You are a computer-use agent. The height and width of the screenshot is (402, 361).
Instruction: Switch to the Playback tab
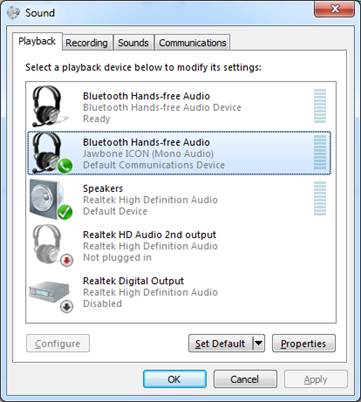(x=37, y=42)
